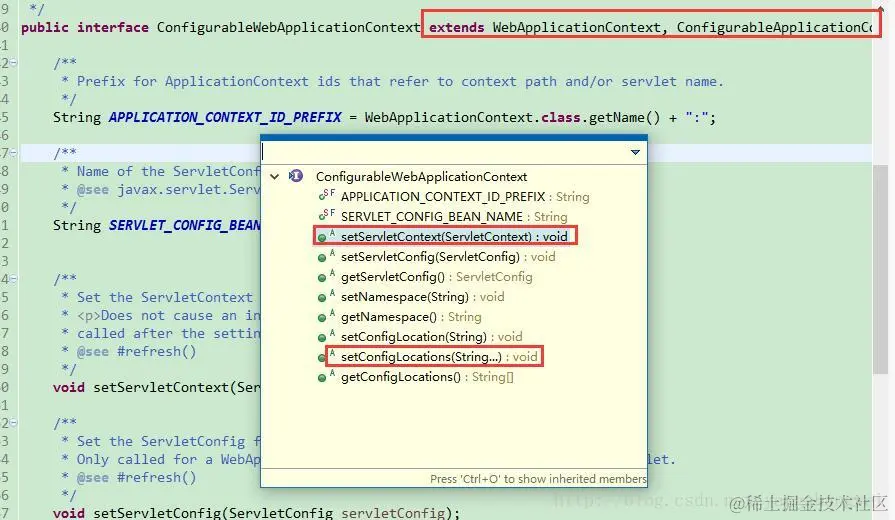Click the 'extends' keyword in the declaration
The image size is (895, 520).
click(456, 27)
